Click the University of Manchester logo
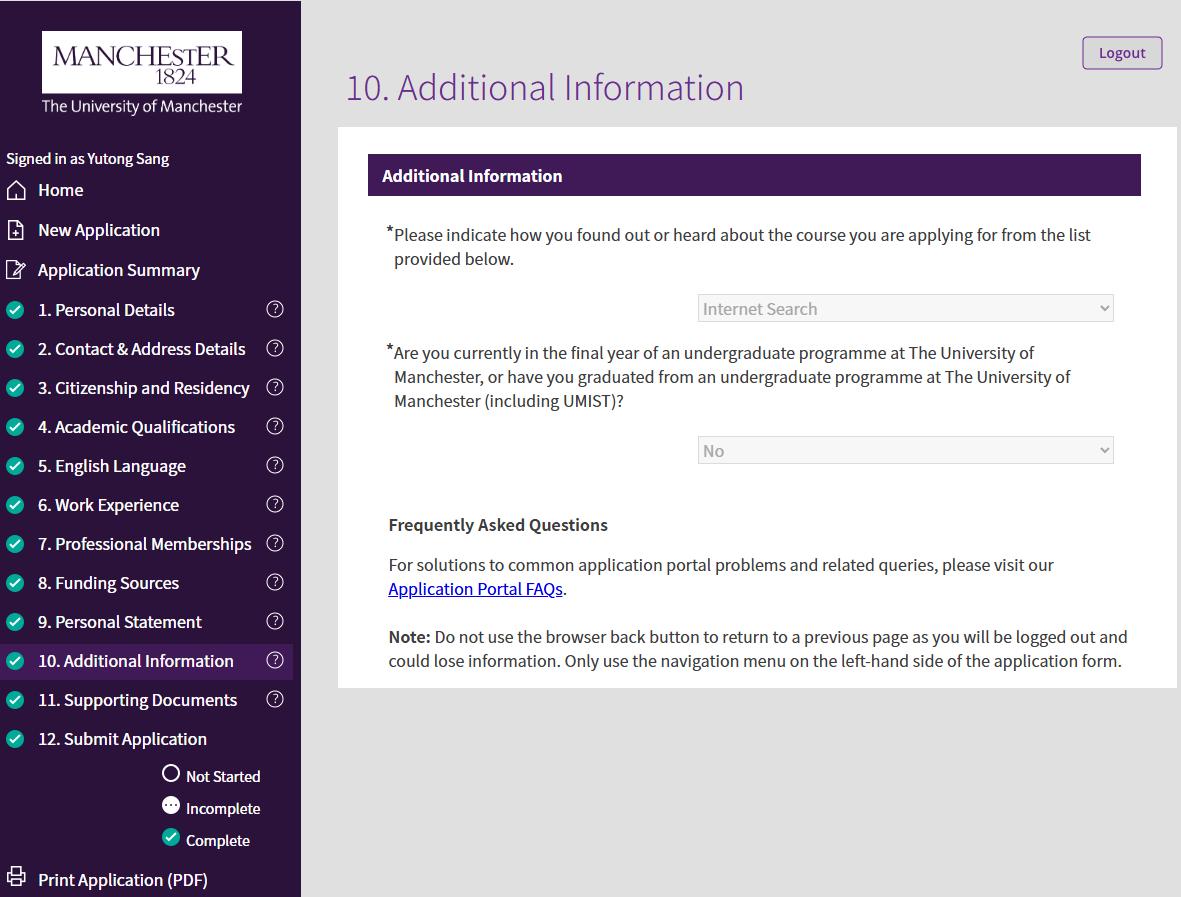Screen dimensions: 1181x897 coord(142,72)
